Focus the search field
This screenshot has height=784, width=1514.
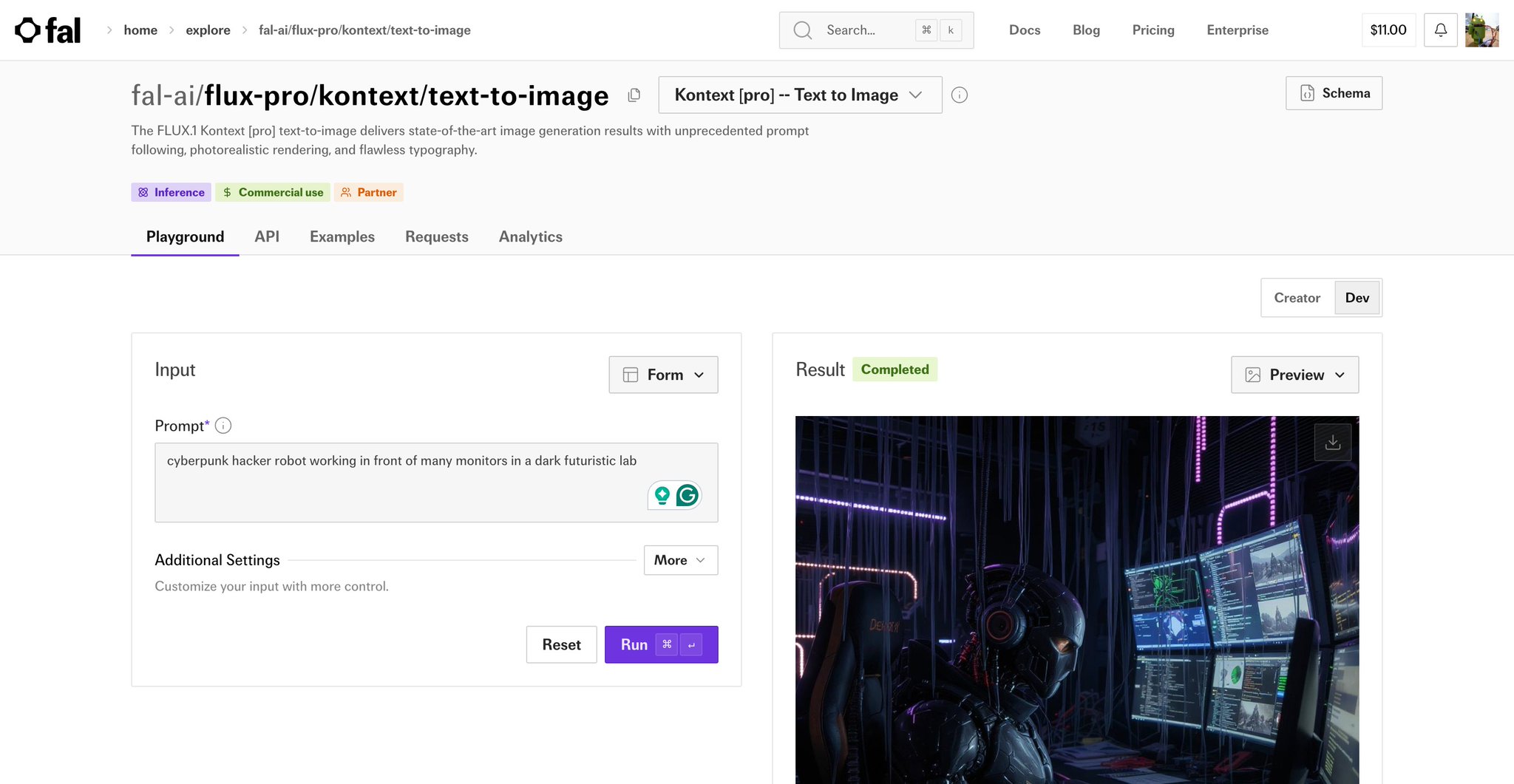click(x=876, y=30)
